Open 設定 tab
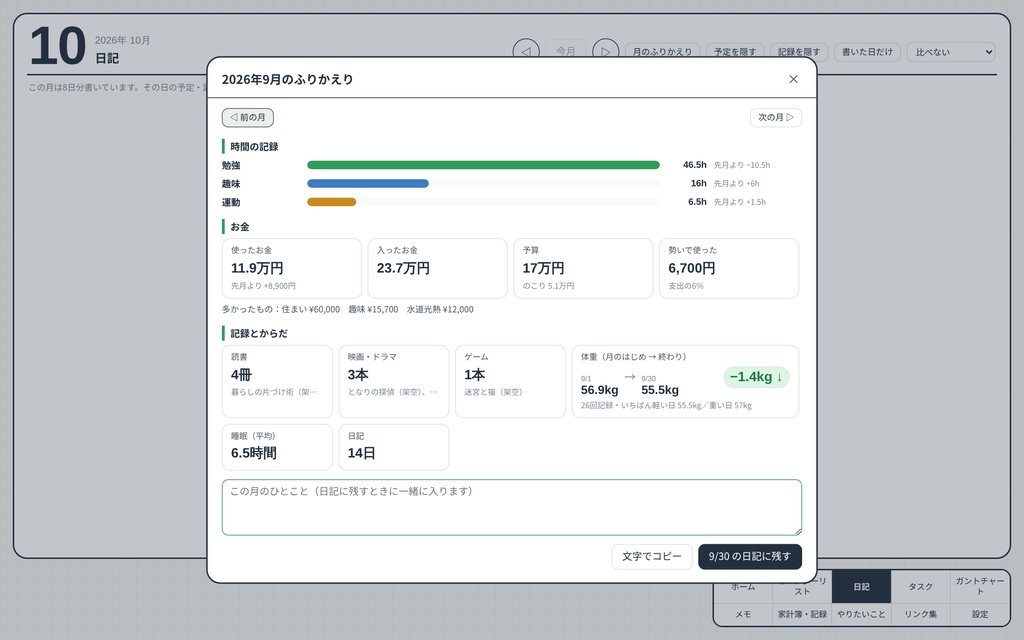Viewport: 1024px width, 640px height. [x=980, y=615]
